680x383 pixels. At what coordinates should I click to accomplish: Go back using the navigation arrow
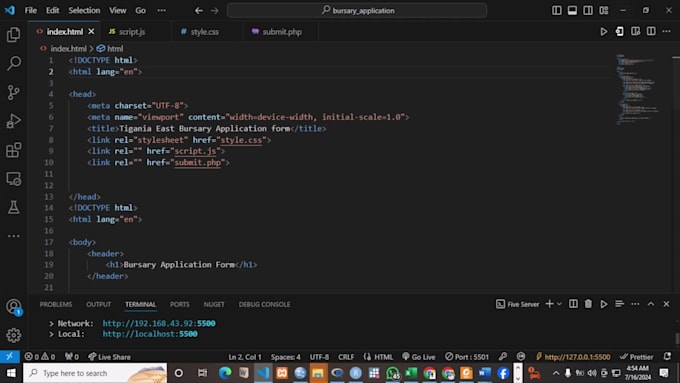click(199, 10)
